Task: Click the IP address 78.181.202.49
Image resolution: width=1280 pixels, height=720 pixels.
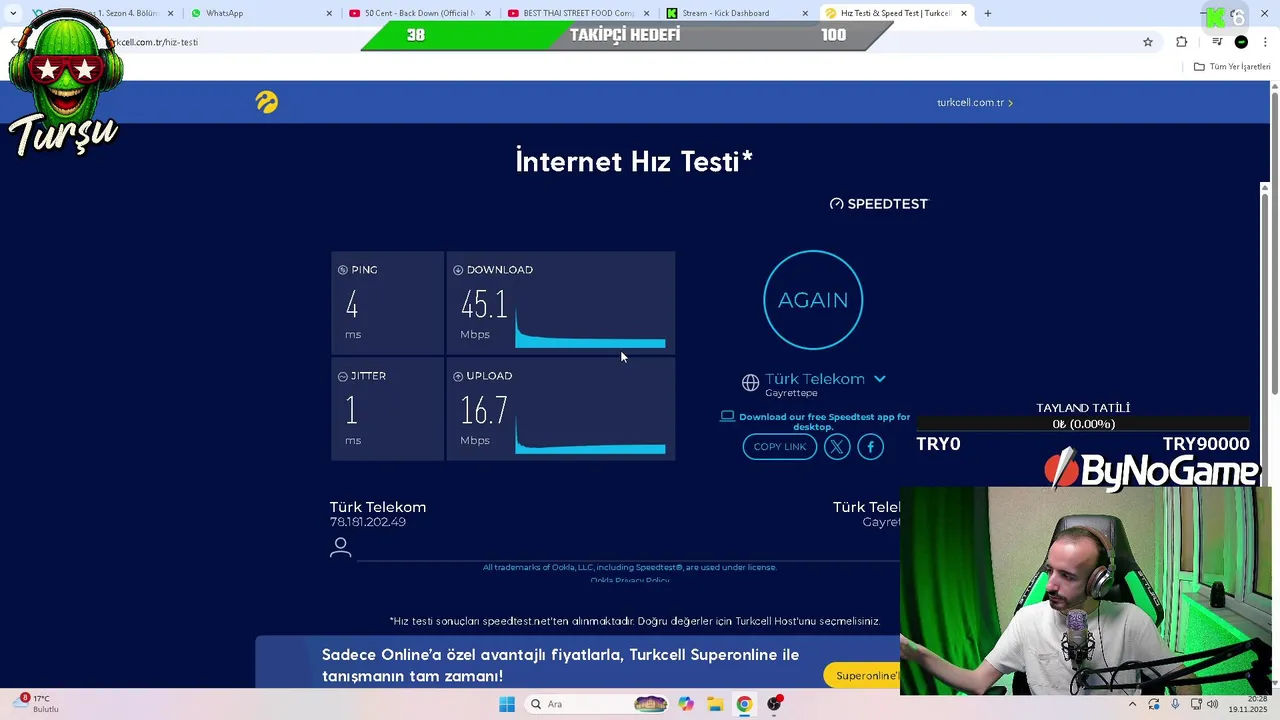Action: (368, 522)
